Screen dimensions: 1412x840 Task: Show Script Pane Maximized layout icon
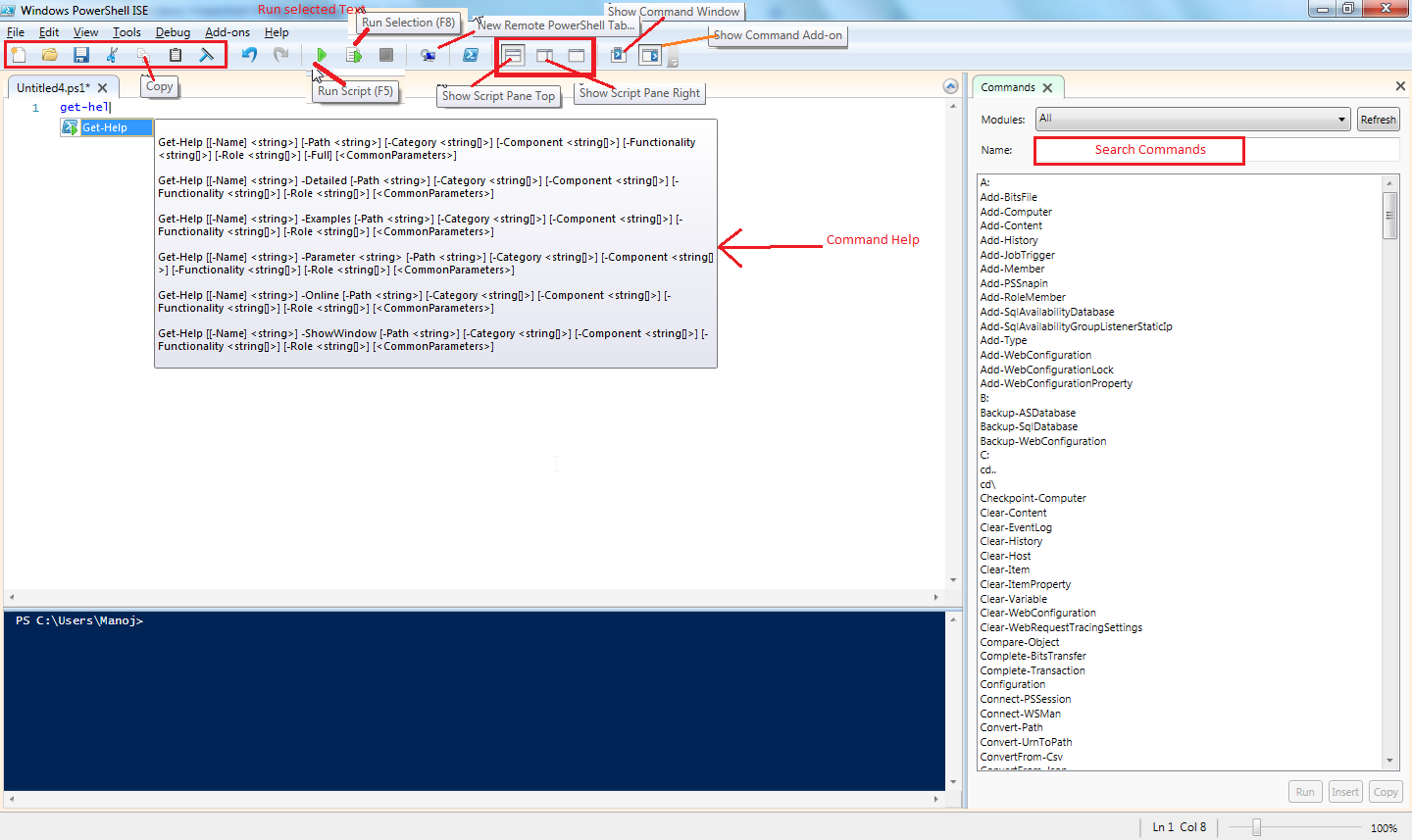(x=577, y=55)
